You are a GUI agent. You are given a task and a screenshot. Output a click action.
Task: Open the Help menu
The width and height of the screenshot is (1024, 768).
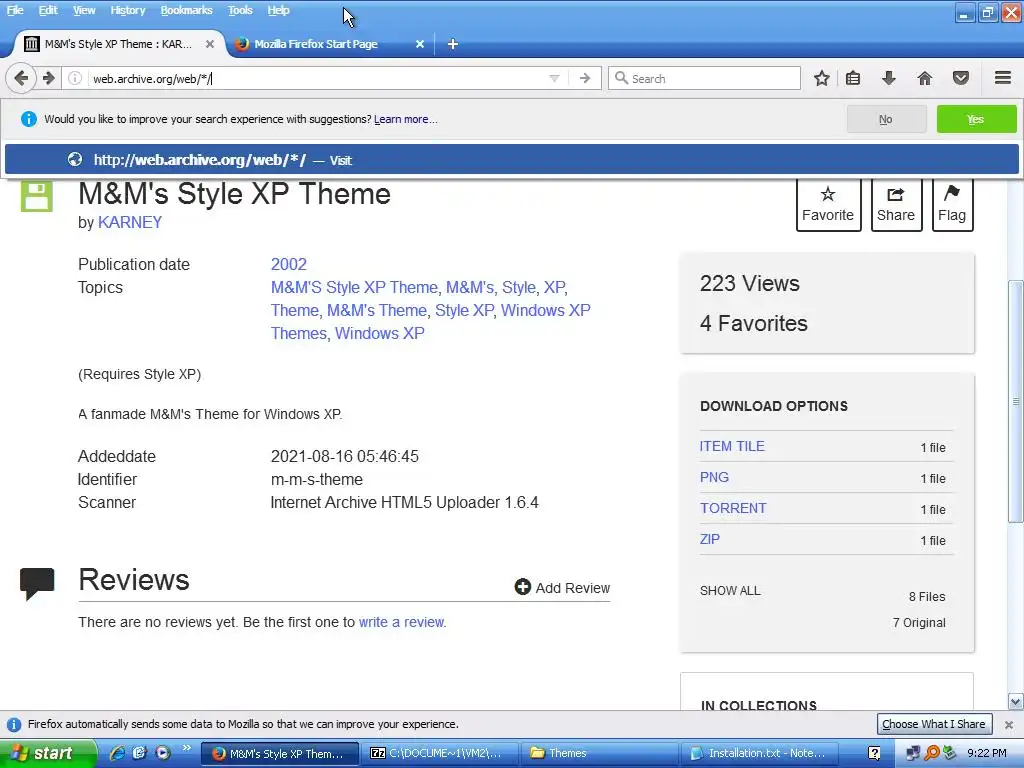click(x=278, y=10)
